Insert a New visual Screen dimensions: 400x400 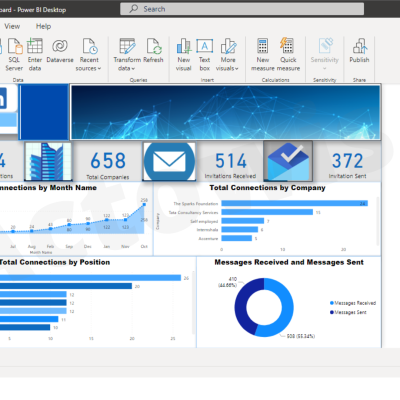[184, 55]
